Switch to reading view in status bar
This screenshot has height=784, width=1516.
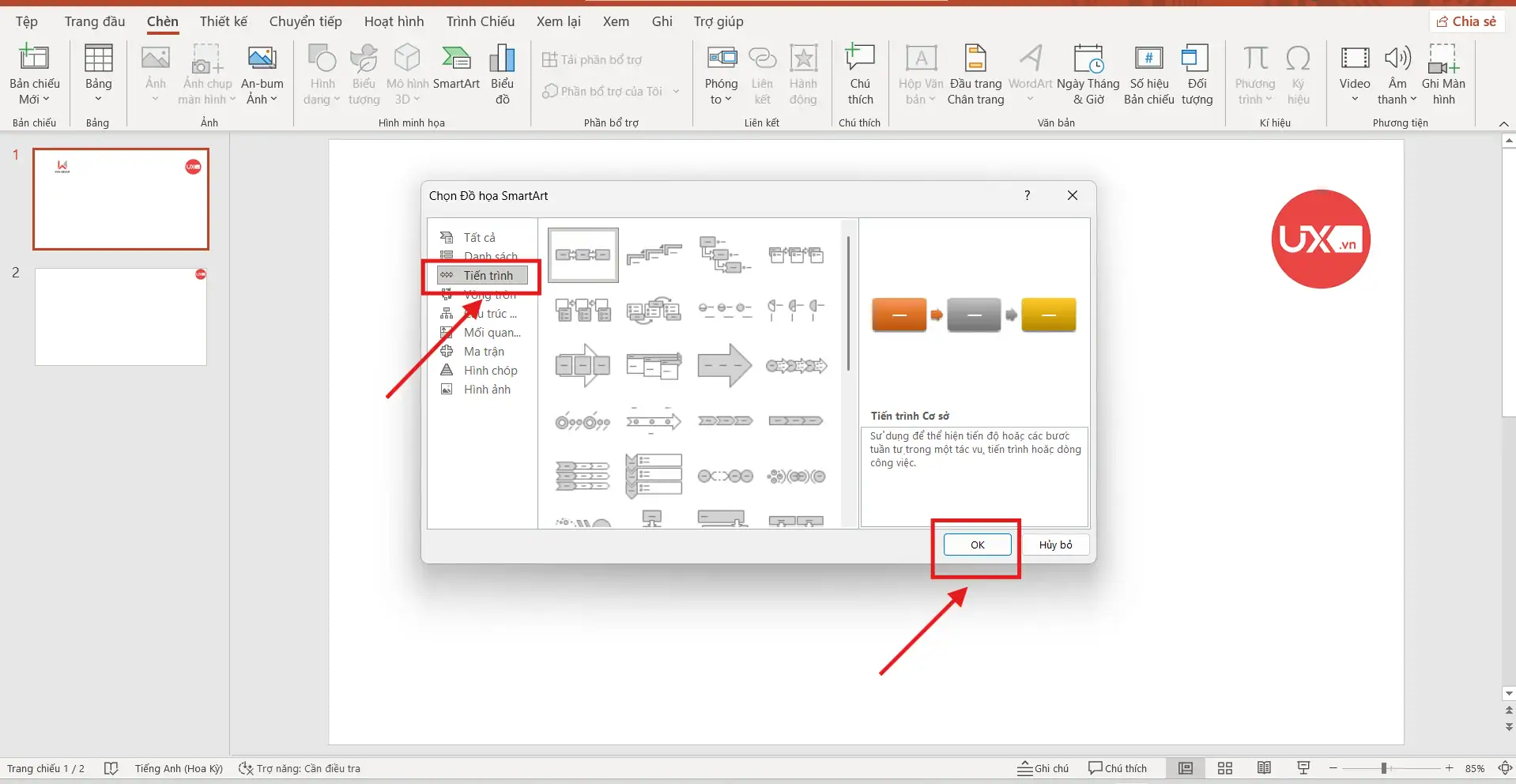[1264, 768]
